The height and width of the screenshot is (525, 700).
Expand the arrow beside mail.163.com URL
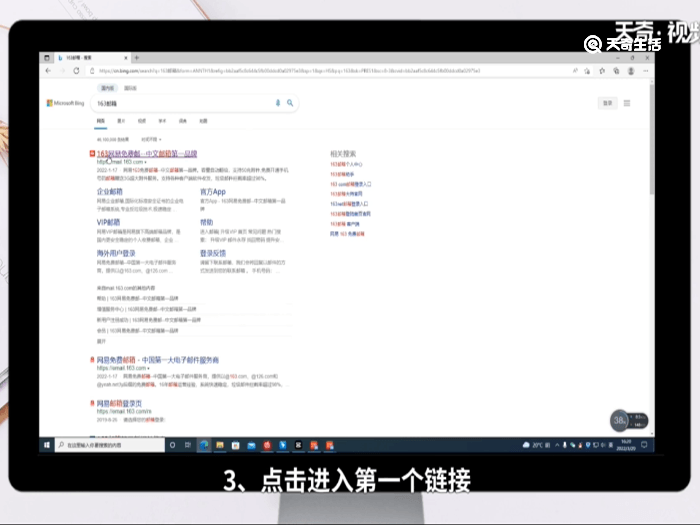[x=146, y=162]
